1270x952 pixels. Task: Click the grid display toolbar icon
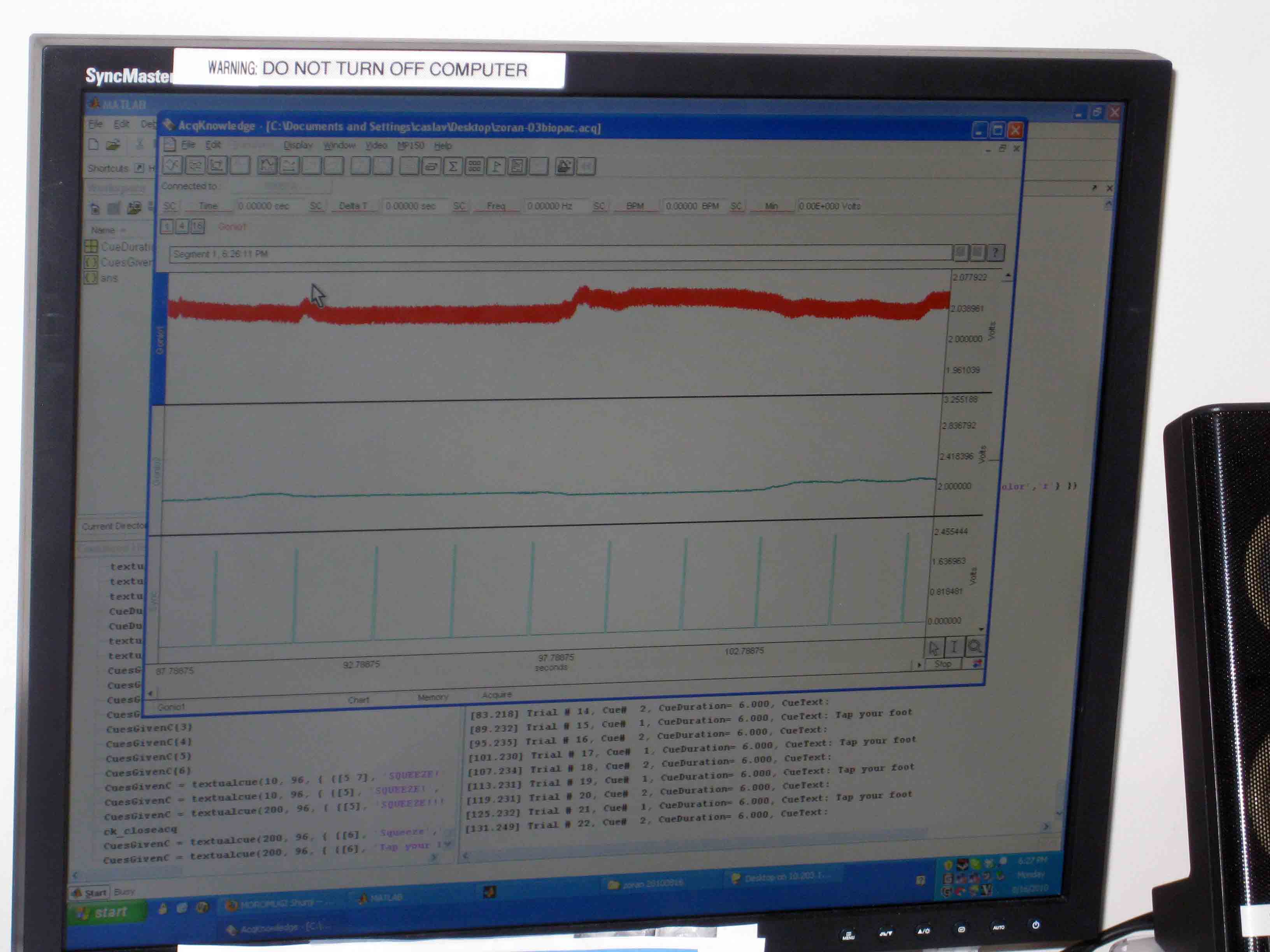pos(474,166)
